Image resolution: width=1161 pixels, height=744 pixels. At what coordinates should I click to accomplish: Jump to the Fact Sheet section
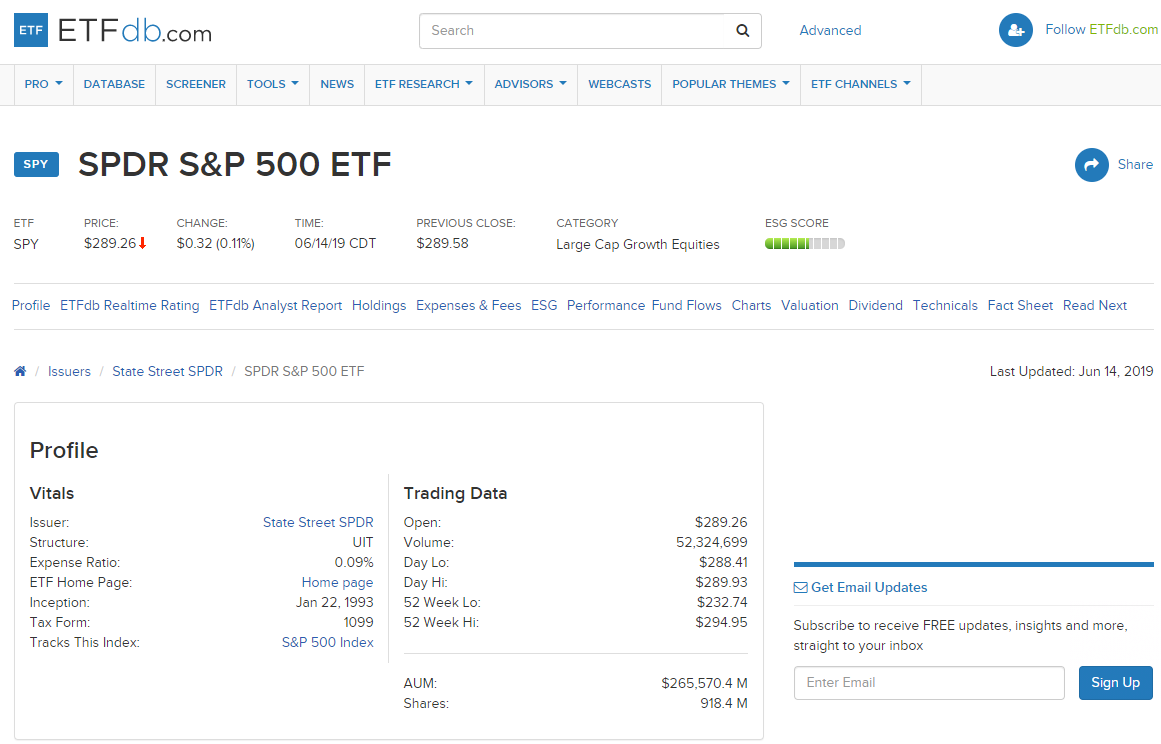1020,306
